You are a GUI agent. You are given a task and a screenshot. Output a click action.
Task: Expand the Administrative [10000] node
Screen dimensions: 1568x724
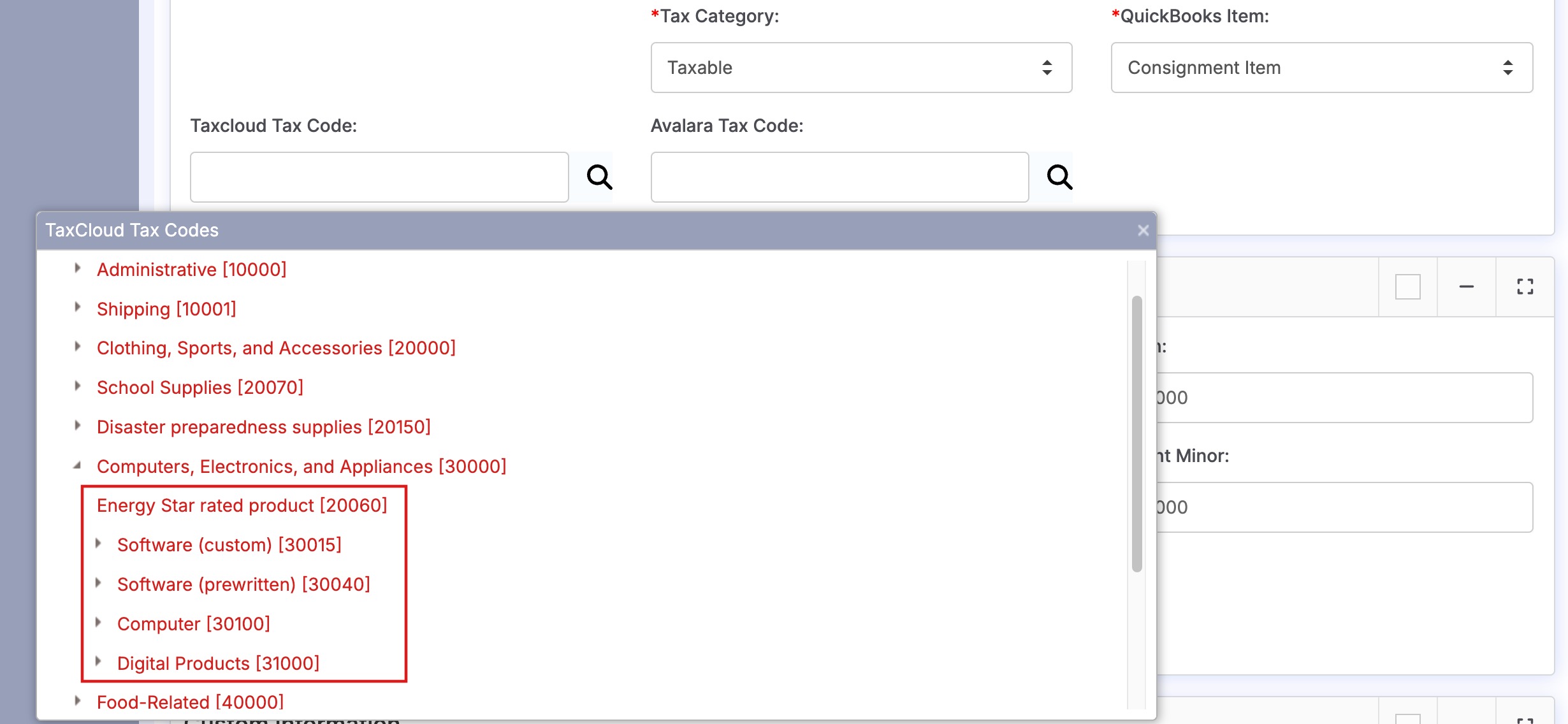point(77,268)
